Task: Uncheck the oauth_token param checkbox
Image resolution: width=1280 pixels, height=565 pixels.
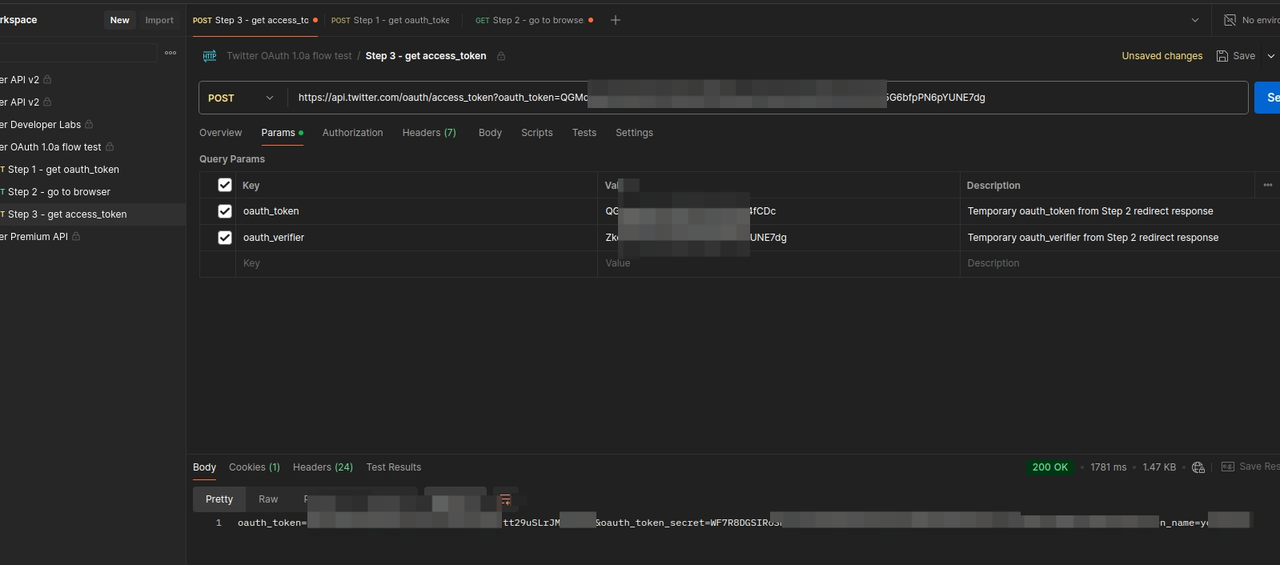Action: 225,211
